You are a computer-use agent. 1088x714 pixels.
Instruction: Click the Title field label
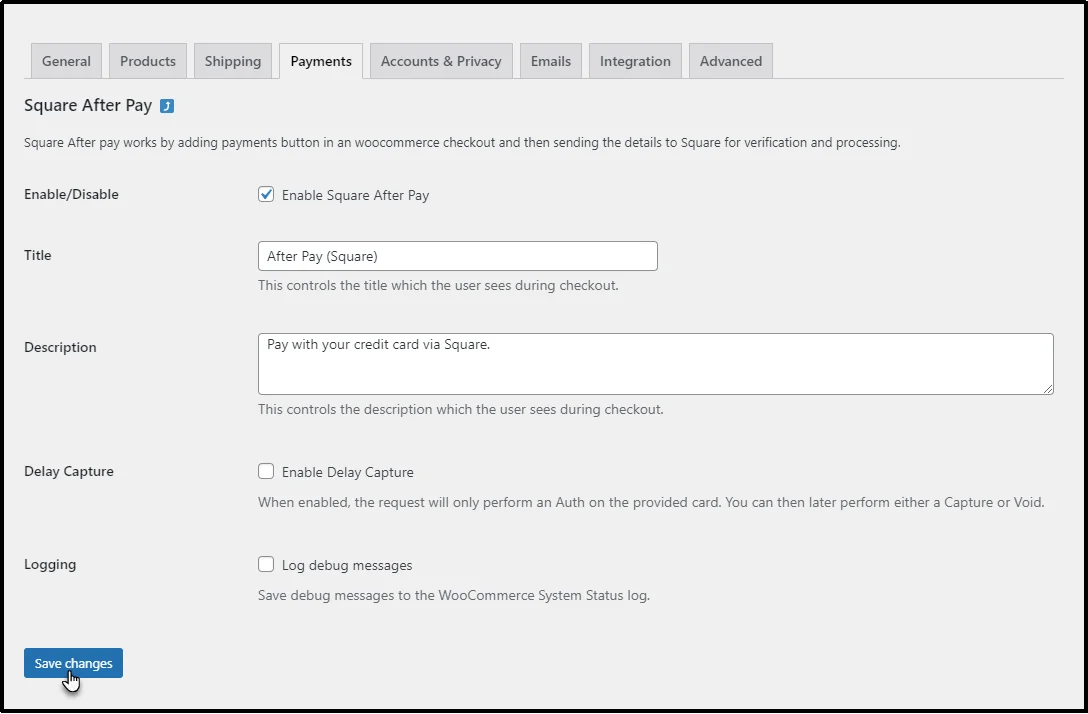click(37, 255)
